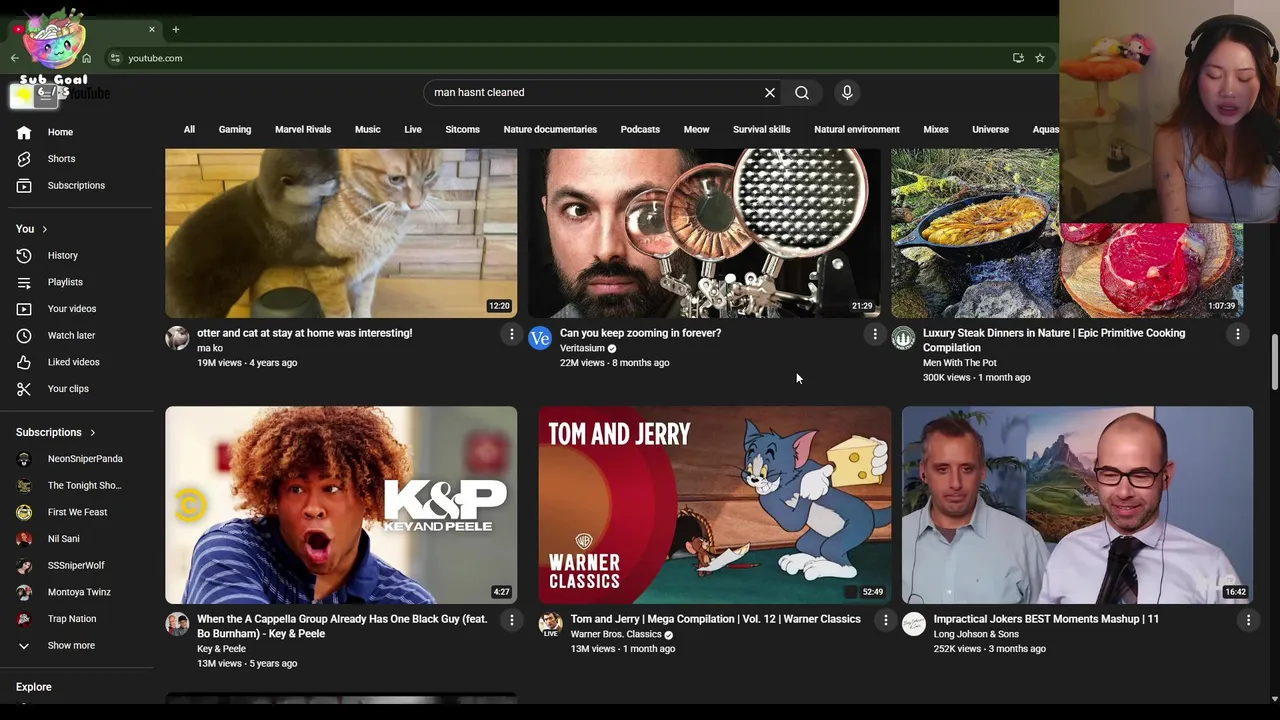Viewport: 1280px width, 720px height.
Task: Open Men With The Pot channel avatar
Action: click(903, 338)
